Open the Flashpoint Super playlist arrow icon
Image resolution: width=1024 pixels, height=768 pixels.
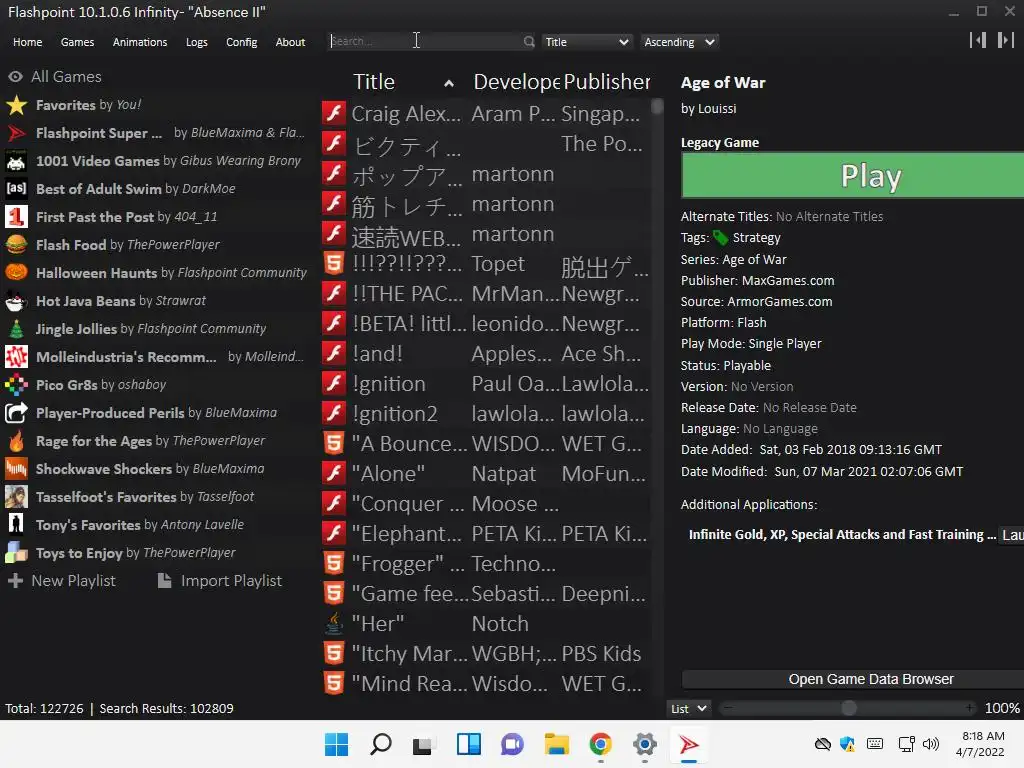pyautogui.click(x=16, y=133)
